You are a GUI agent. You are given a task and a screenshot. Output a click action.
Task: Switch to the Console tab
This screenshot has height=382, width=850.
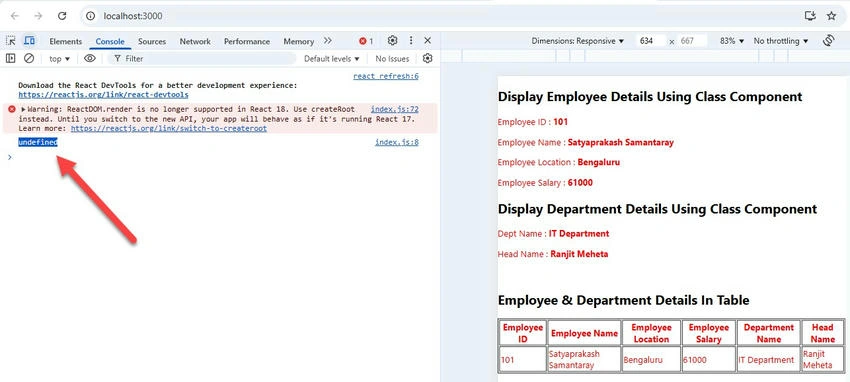pyautogui.click(x=110, y=41)
